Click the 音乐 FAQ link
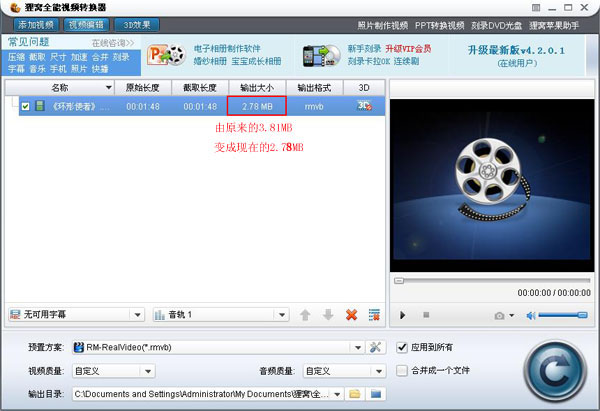 click(x=37, y=69)
